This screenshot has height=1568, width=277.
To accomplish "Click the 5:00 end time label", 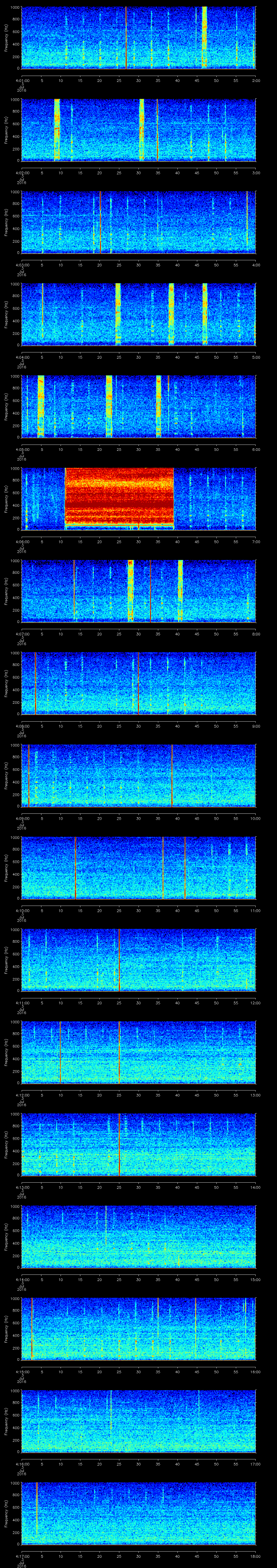I will click(x=256, y=357).
